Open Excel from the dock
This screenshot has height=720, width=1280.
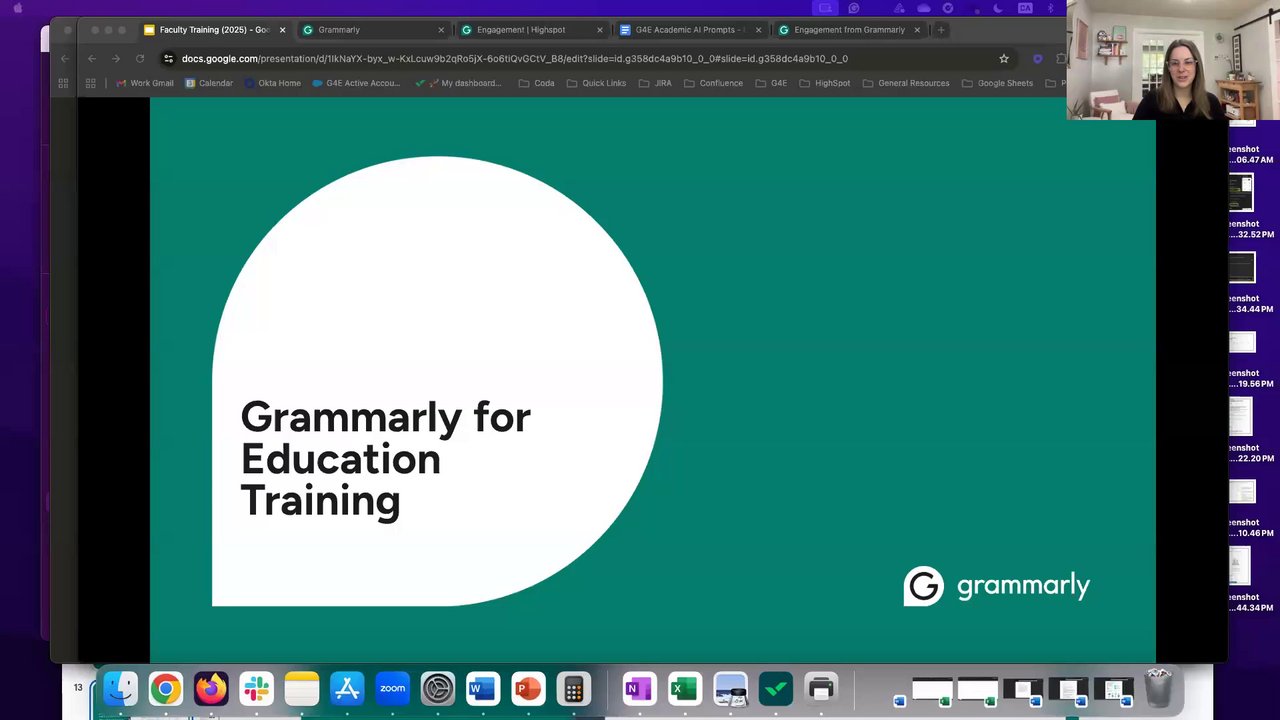pyautogui.click(x=685, y=689)
